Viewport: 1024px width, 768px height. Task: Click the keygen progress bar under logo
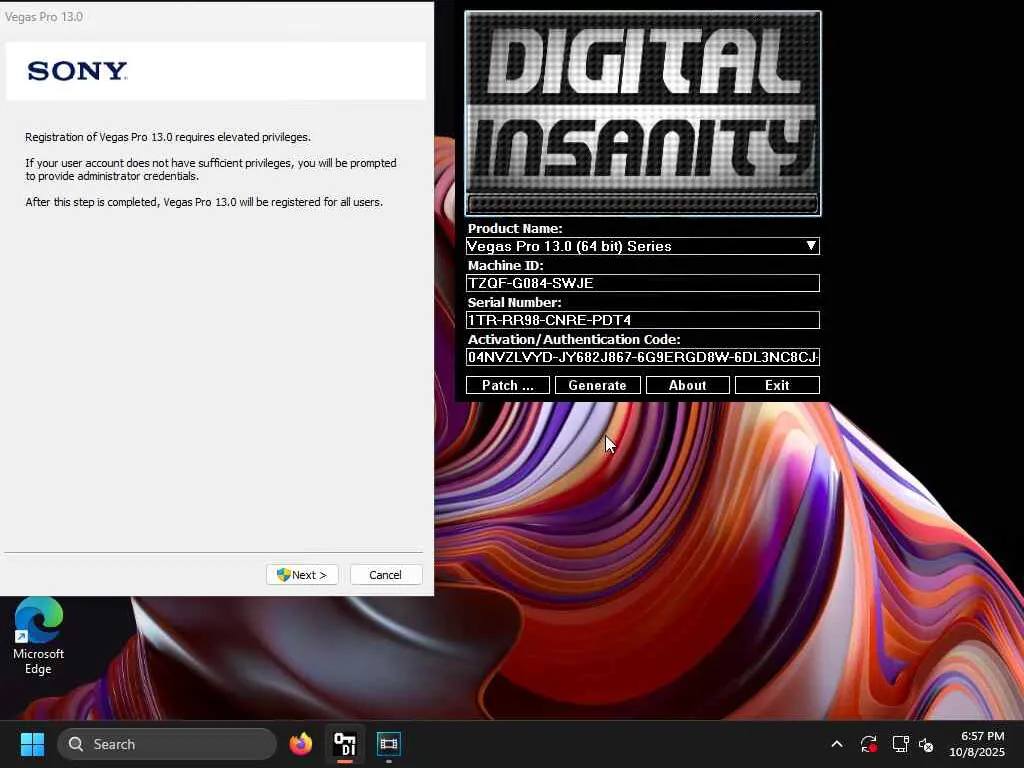[643, 204]
